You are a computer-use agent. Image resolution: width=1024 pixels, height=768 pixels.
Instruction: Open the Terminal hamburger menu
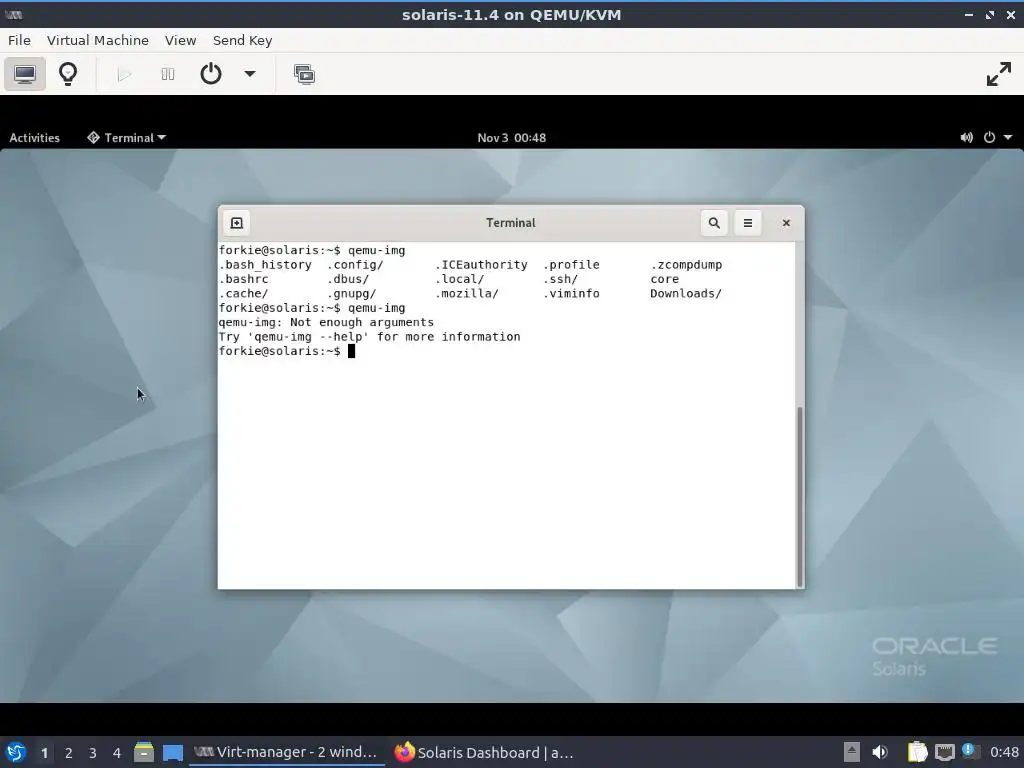[x=748, y=223]
